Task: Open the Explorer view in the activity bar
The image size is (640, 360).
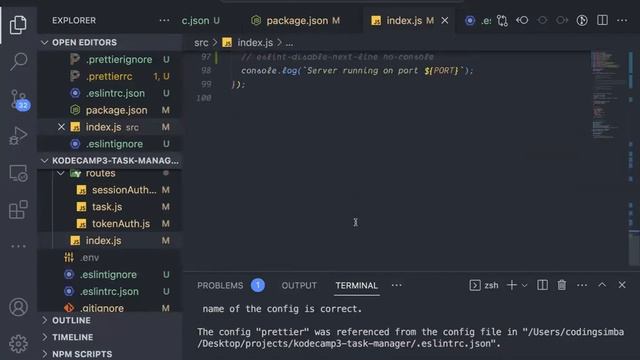Action: (18, 24)
